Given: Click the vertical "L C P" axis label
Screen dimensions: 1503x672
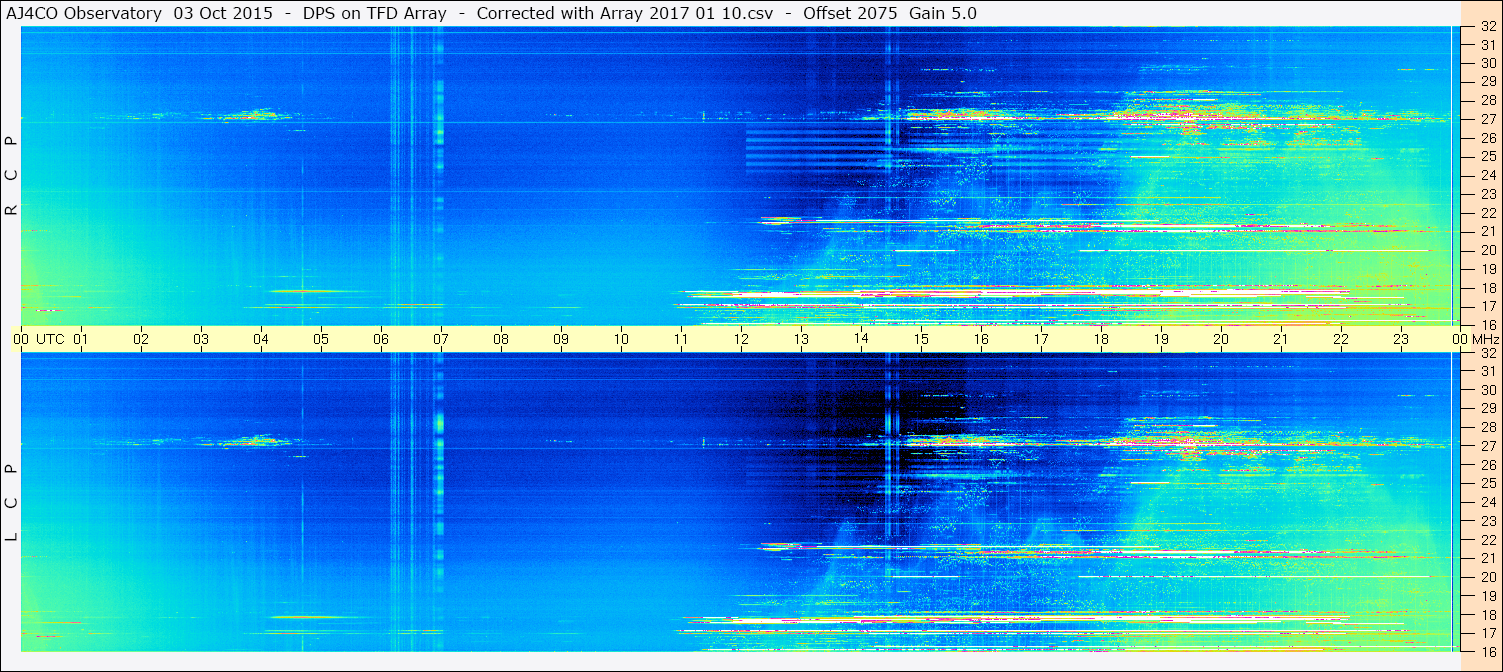Looking at the screenshot, I should click(x=11, y=503).
